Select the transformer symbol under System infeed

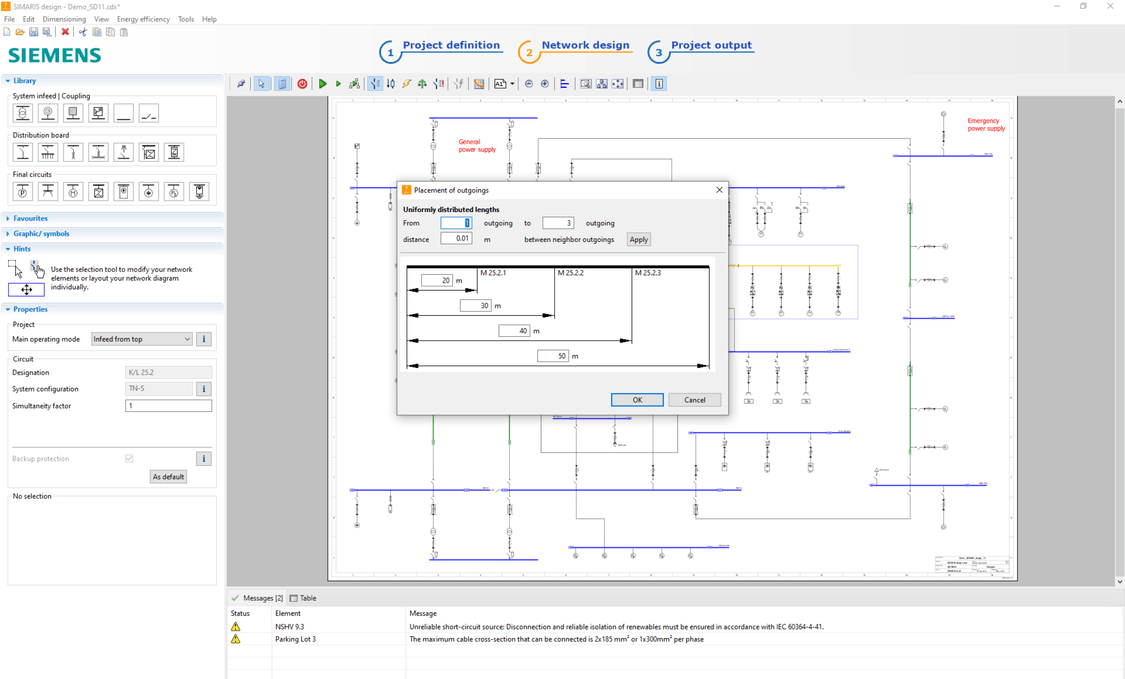click(x=22, y=112)
